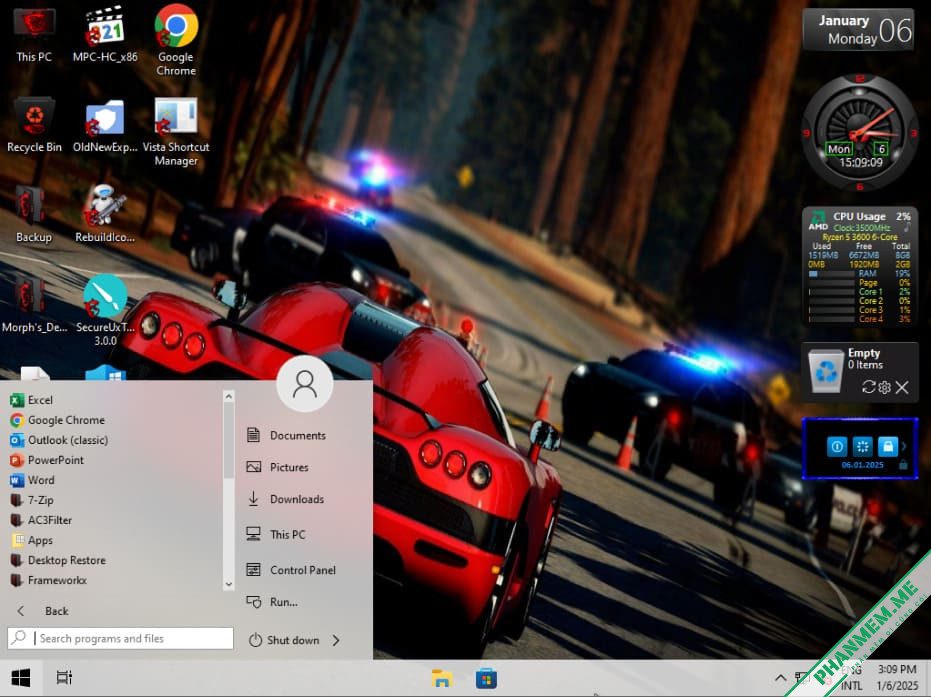
Task: Close the recycle bin gadget
Action: tap(902, 387)
